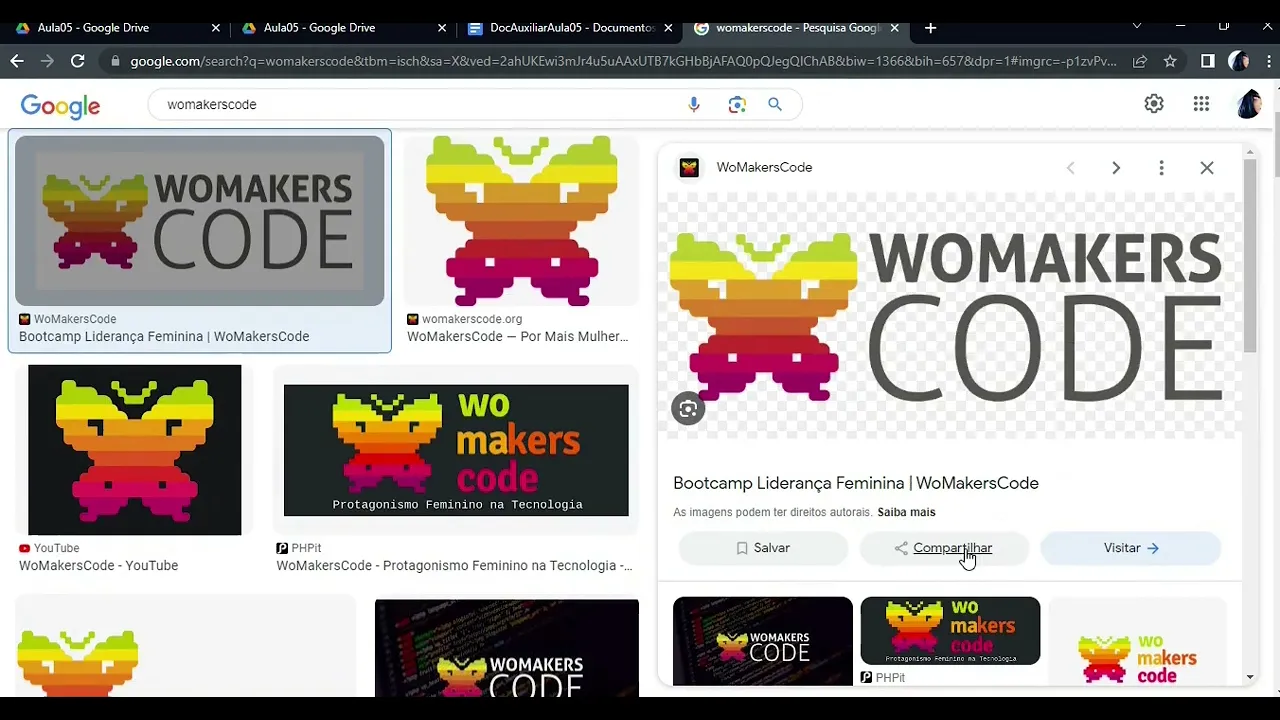Close the womakerscode search tab

point(894,28)
